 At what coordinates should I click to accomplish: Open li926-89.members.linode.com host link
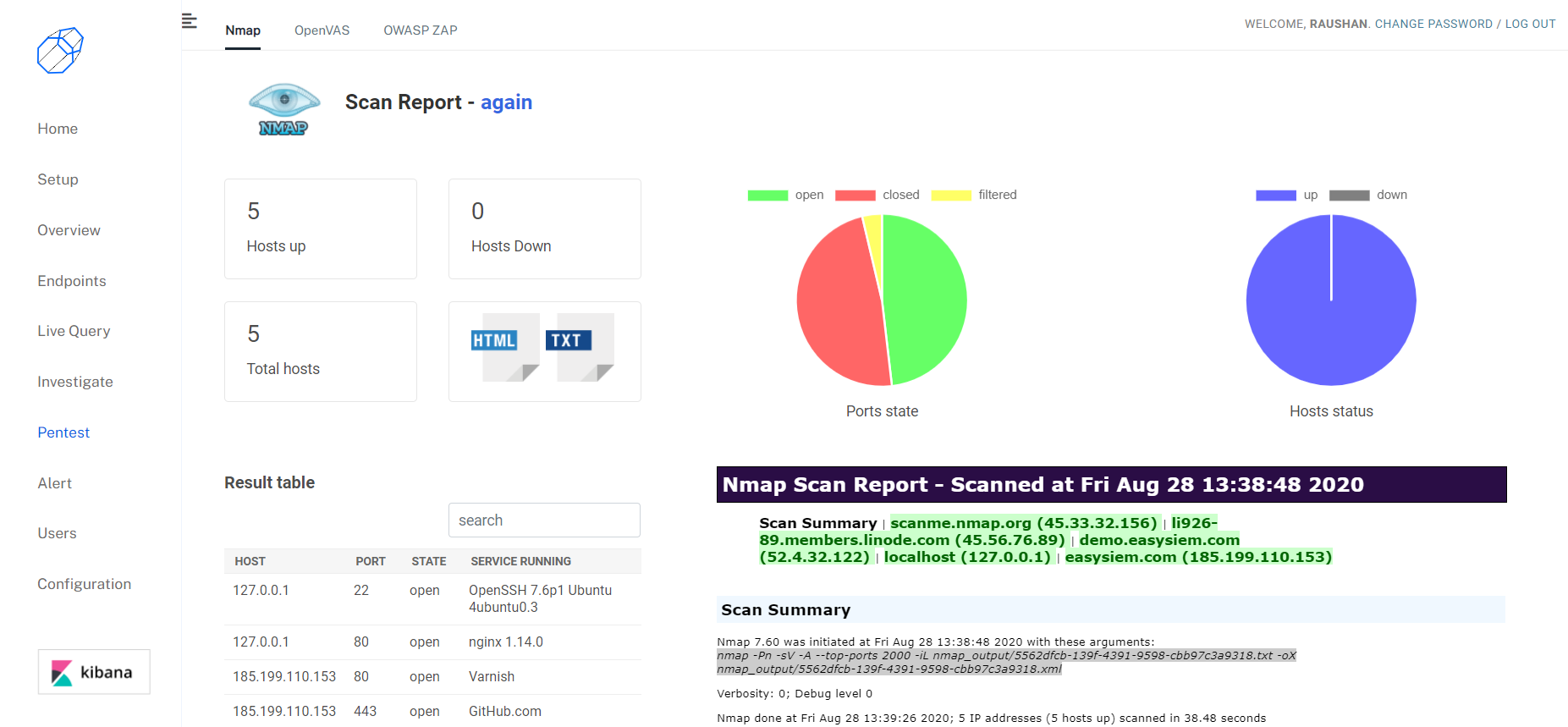912,540
